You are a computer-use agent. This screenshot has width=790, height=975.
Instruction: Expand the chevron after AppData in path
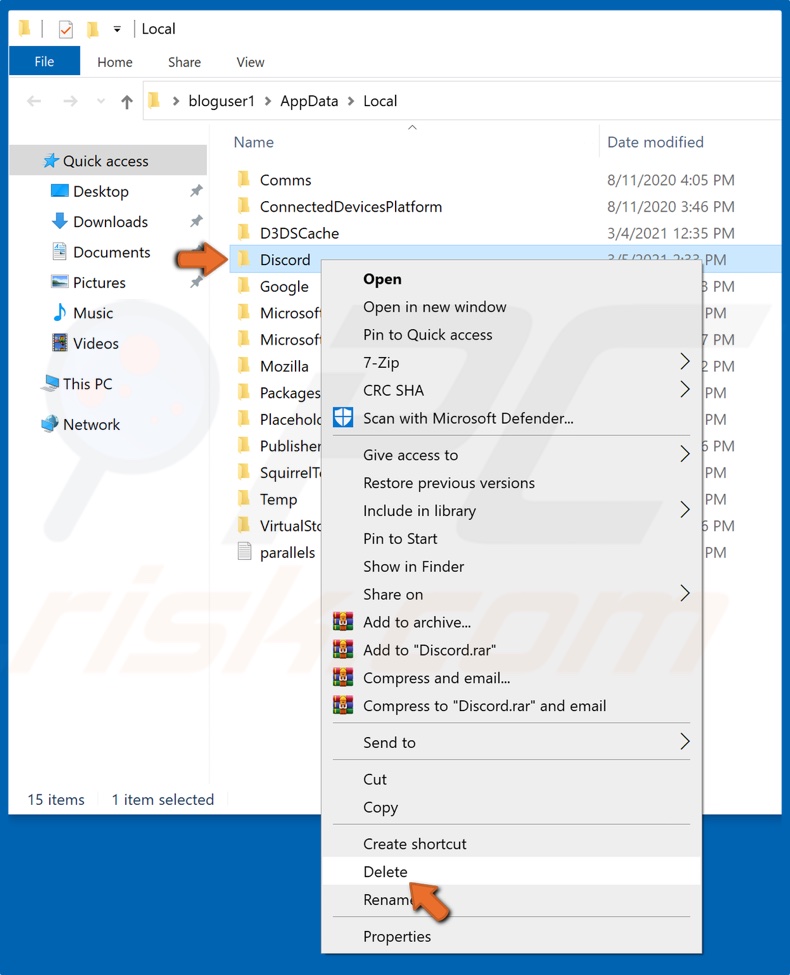coord(351,101)
